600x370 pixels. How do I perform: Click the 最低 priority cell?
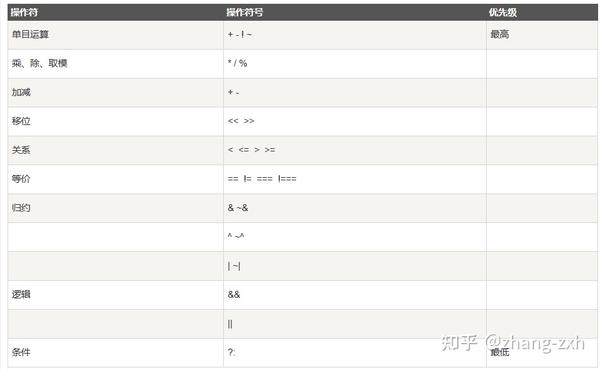[x=500, y=352]
